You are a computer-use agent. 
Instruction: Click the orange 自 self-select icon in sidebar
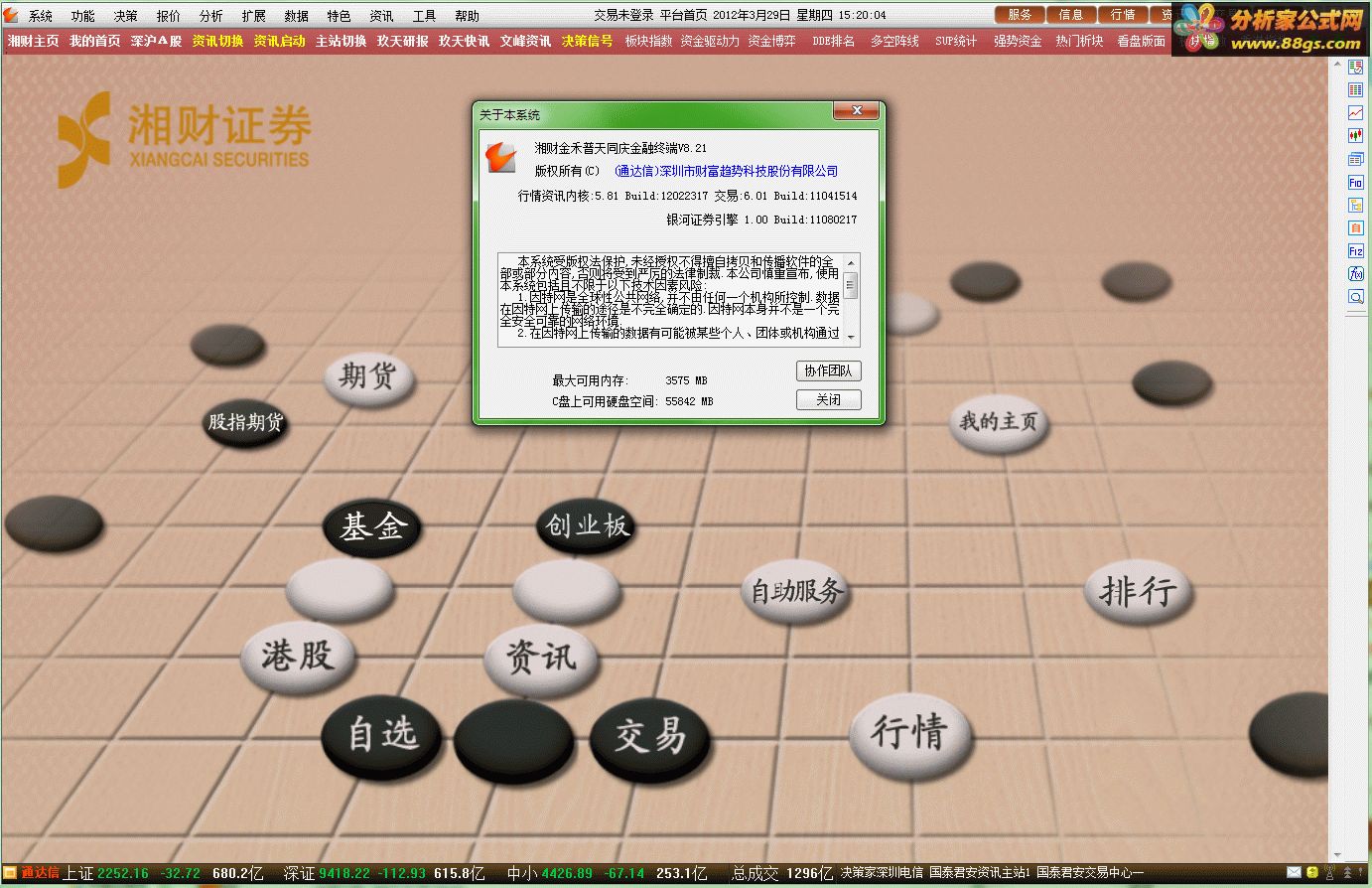coord(1355,228)
